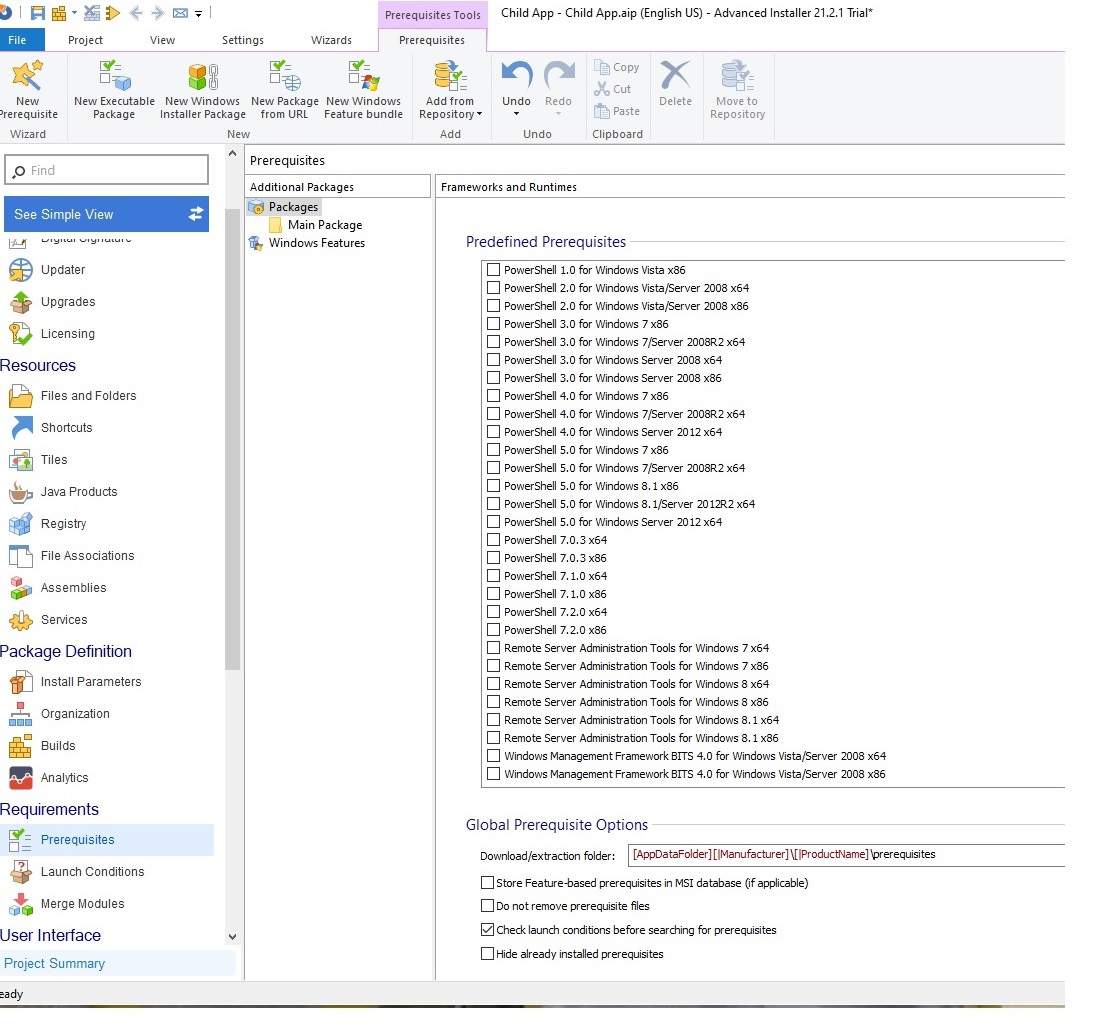
Task: Open the Upgrades page
Action: pyautogui.click(x=67, y=302)
